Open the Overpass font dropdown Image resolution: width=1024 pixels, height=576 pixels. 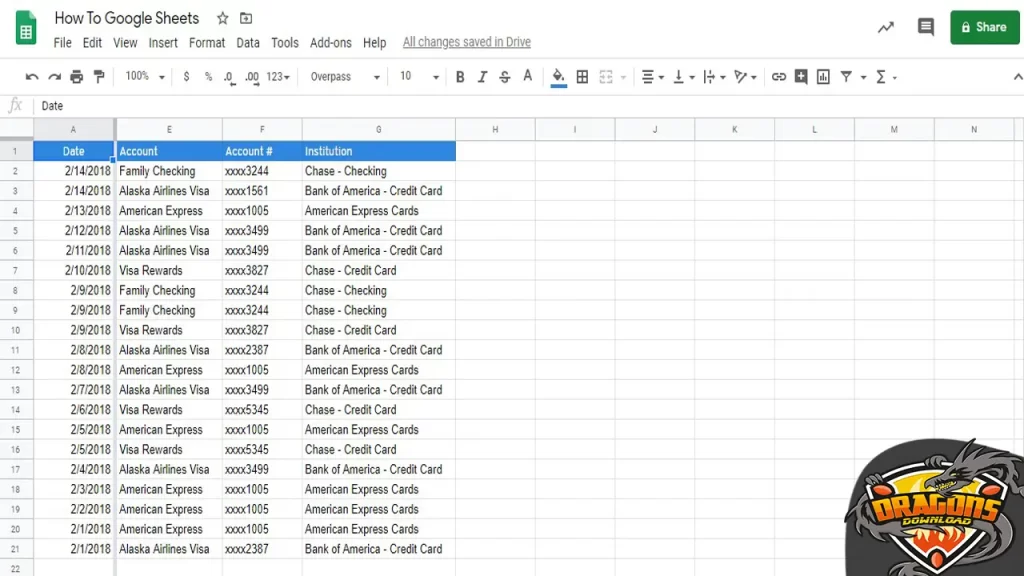point(345,77)
